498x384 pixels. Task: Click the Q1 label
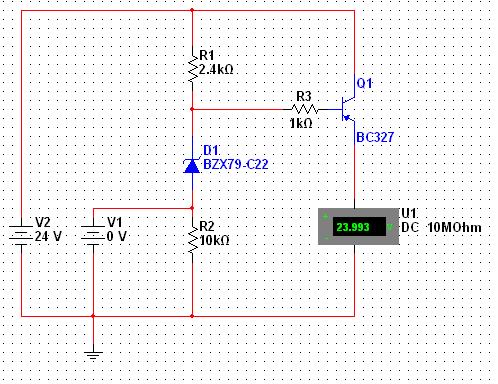click(x=364, y=83)
